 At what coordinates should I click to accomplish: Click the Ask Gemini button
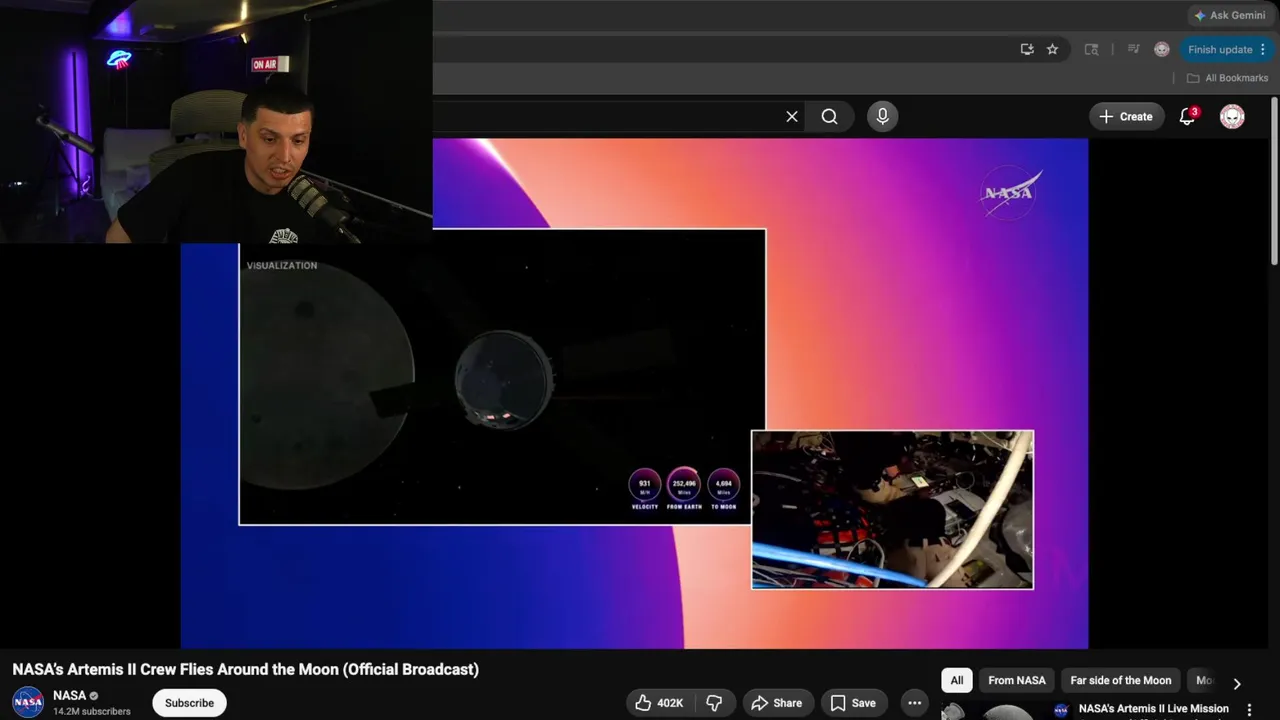click(1230, 15)
